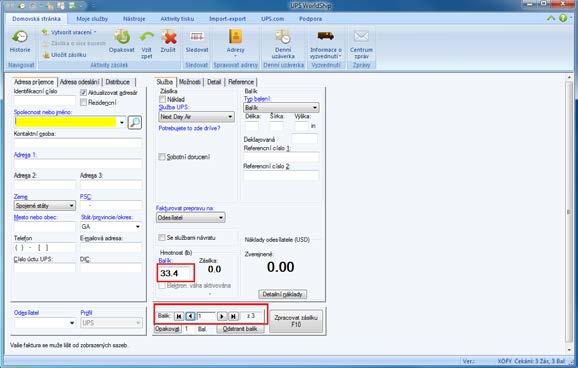
Task: Toggle Rezidenční checkbox
Action: pos(83,103)
